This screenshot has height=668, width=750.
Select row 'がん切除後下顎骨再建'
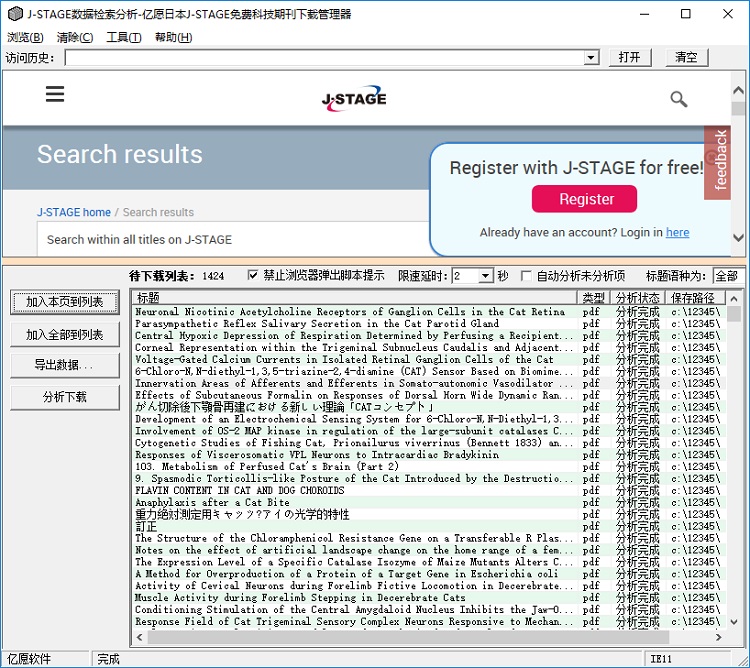click(x=429, y=407)
